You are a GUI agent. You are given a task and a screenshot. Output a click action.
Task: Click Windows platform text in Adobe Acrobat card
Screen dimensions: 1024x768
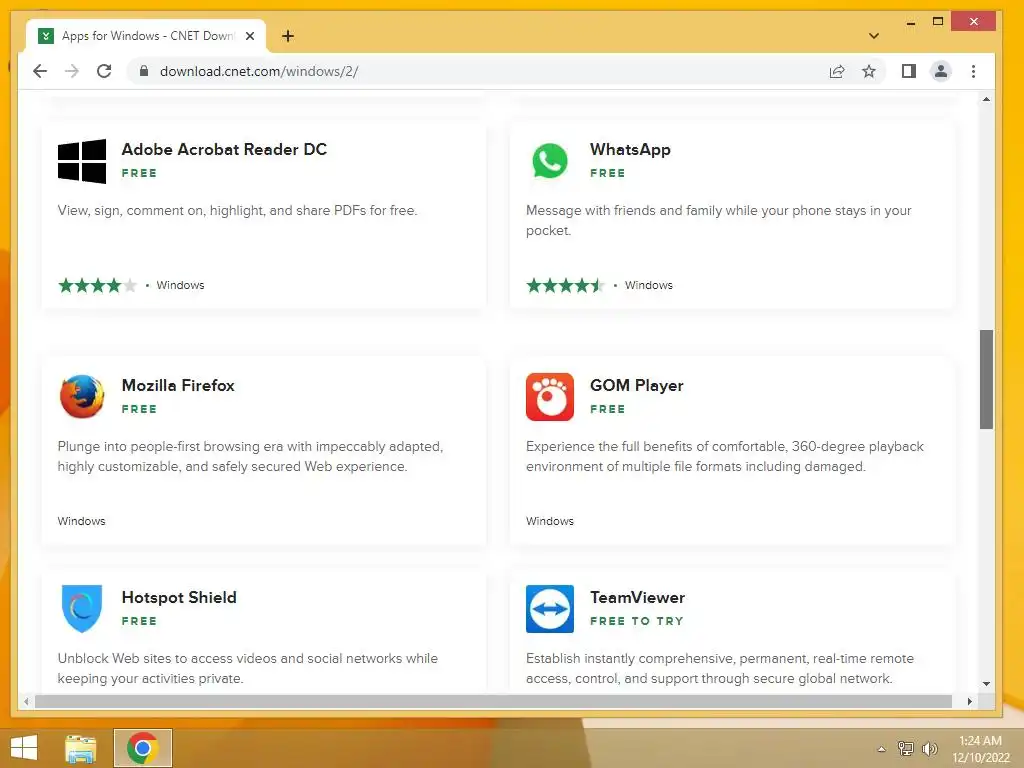point(180,285)
